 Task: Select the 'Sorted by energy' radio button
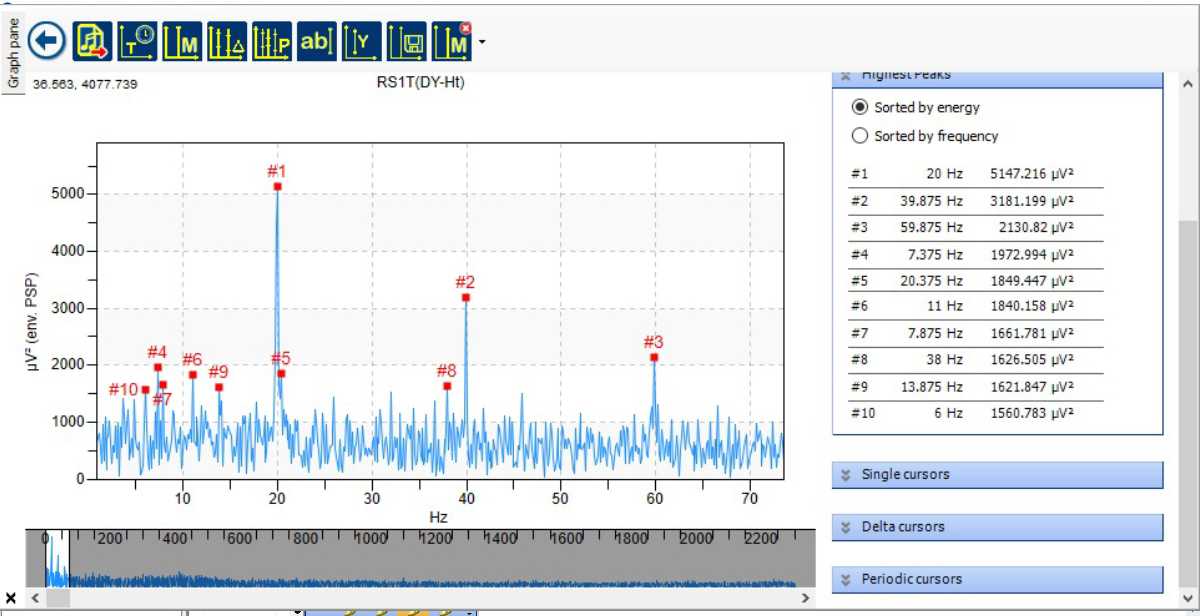coord(859,107)
